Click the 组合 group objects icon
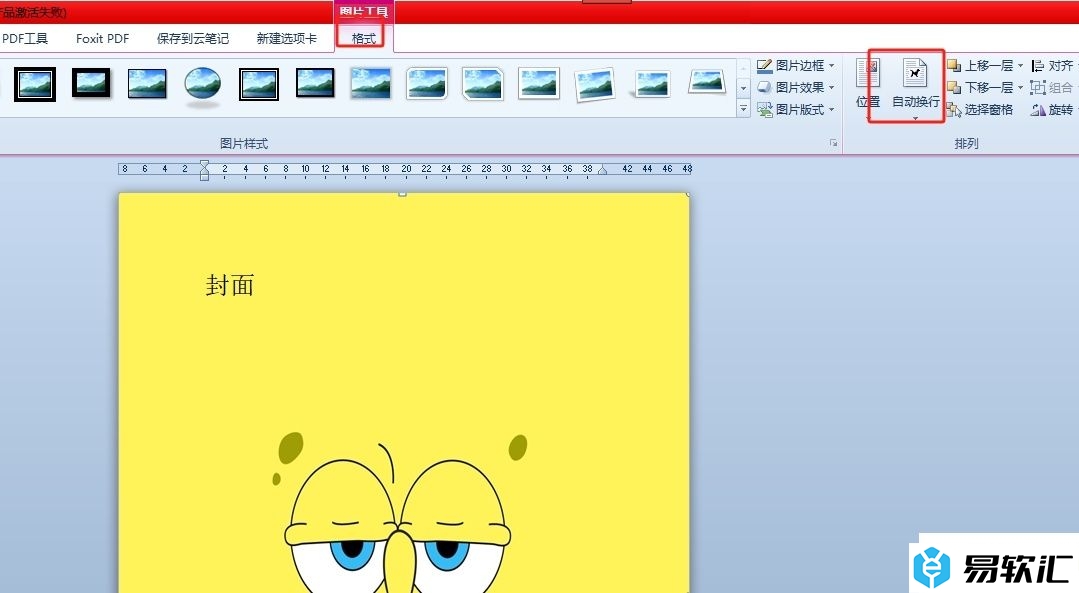1079x593 pixels. [x=1038, y=87]
